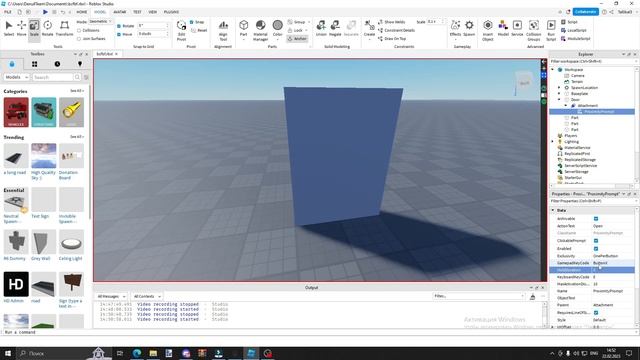Activate the Move tool

coord(21,28)
